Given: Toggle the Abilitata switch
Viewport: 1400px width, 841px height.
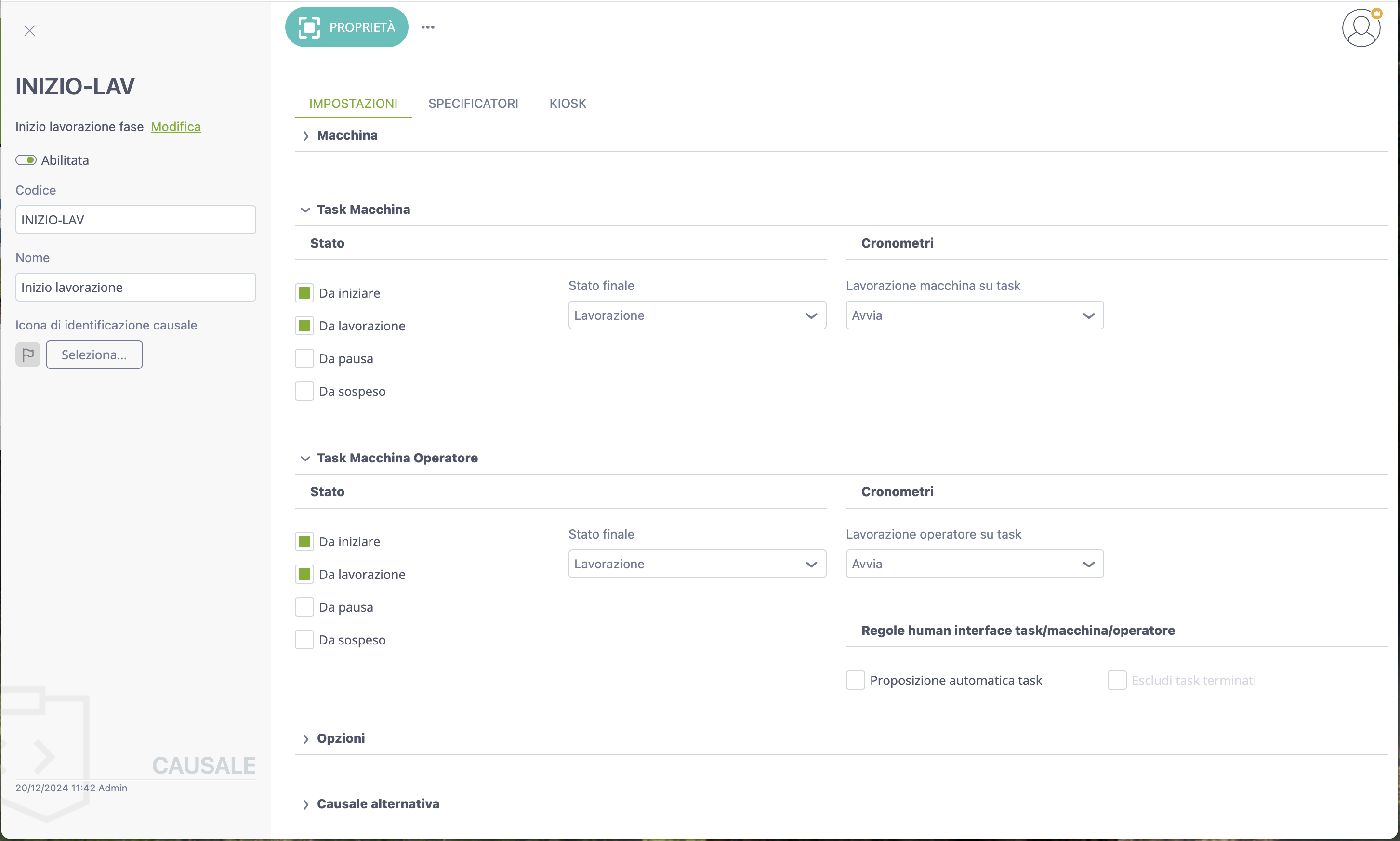Looking at the screenshot, I should (x=26, y=160).
